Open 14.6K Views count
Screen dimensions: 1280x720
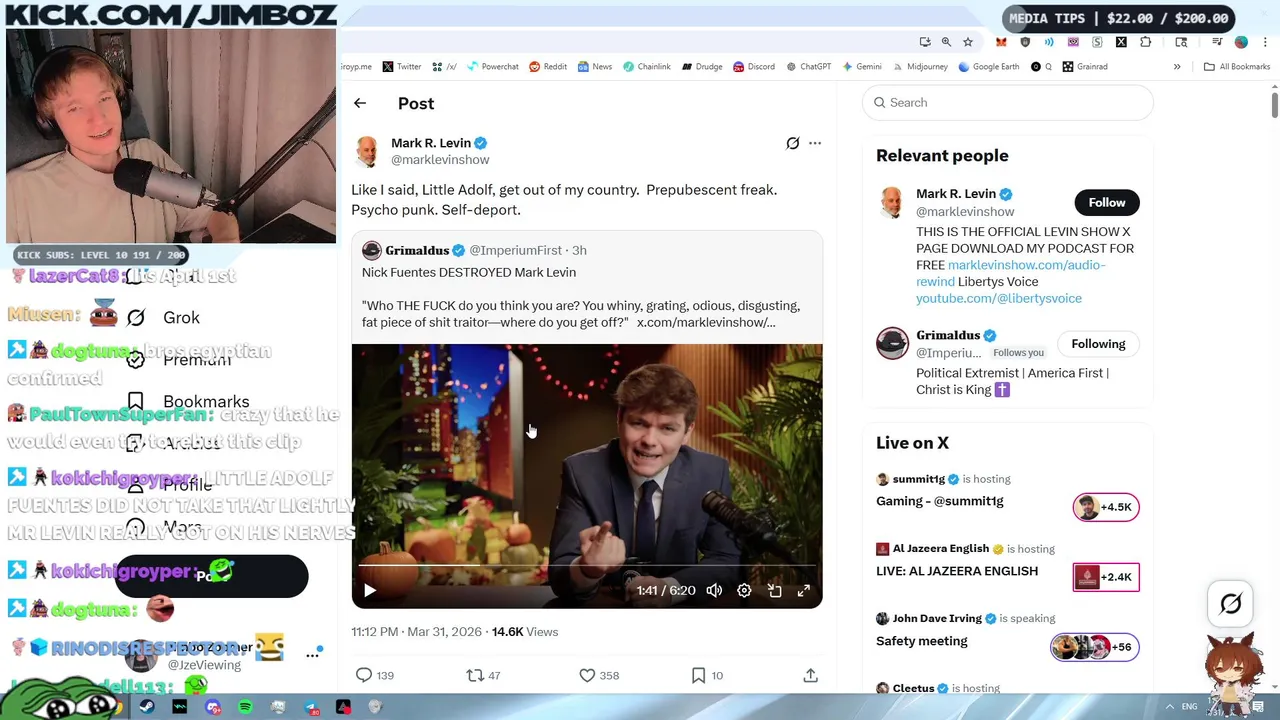[525, 632]
